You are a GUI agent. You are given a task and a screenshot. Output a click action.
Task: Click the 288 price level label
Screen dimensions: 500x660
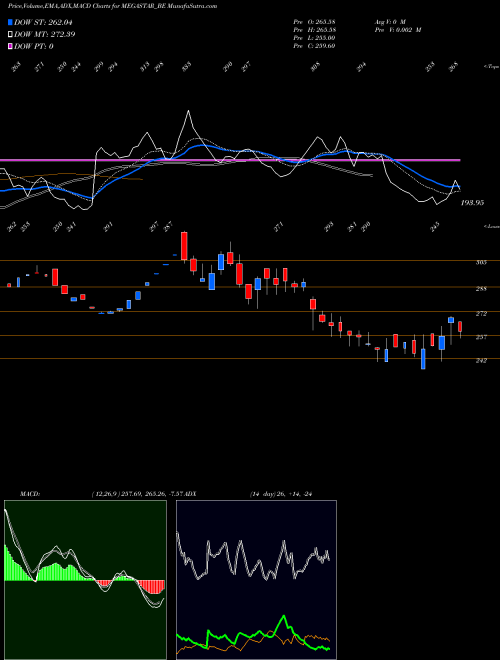point(481,289)
